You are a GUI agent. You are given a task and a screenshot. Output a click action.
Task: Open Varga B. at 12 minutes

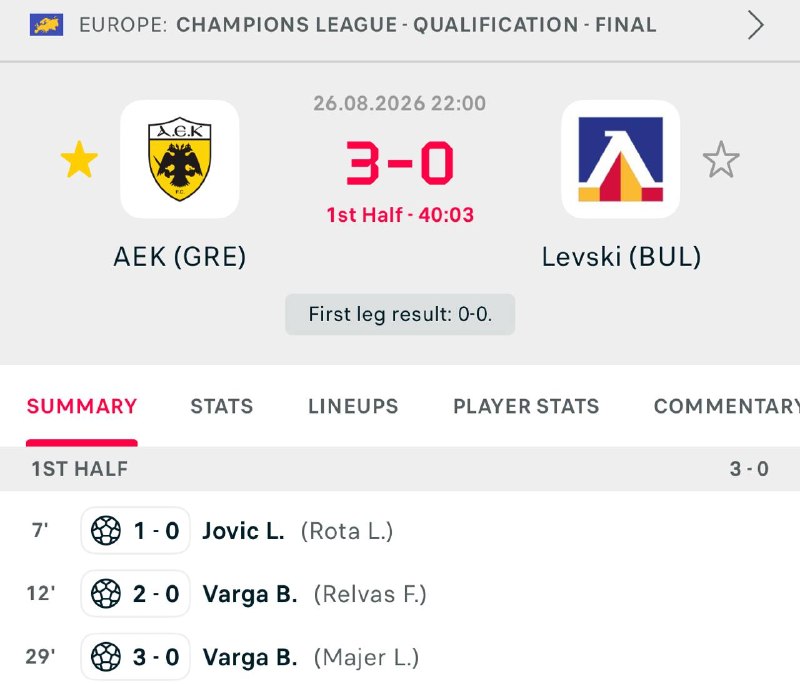click(x=250, y=594)
